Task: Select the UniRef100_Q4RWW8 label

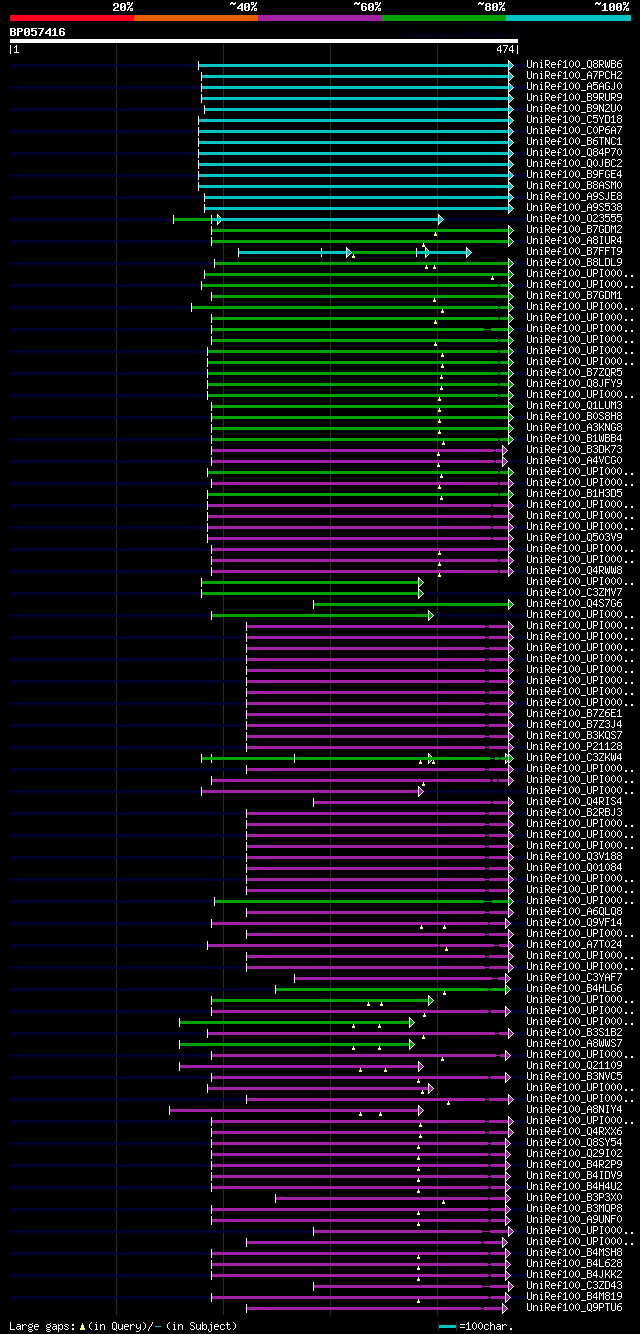Action: pos(574,570)
